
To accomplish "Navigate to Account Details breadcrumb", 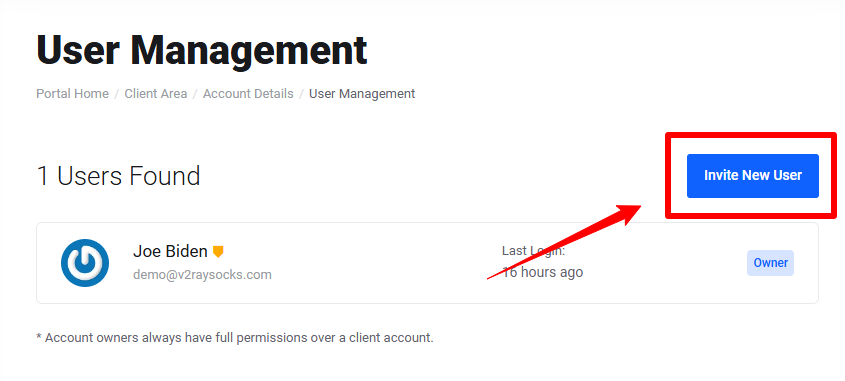I will 248,94.
